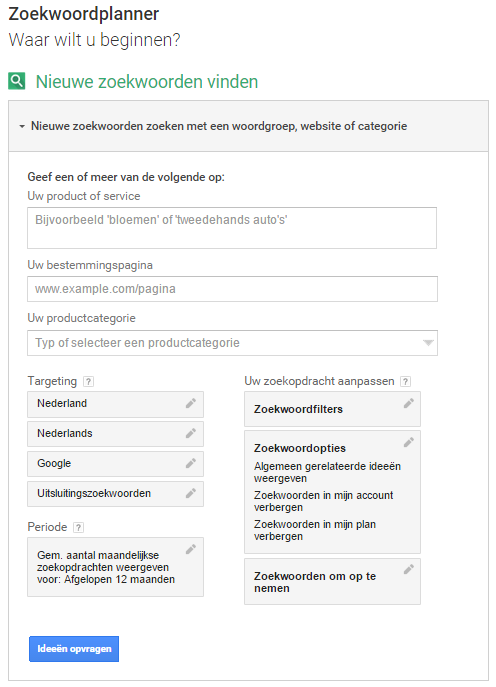Edit 'Zoekwoorden om op te nemen' pencil

[x=409, y=569]
